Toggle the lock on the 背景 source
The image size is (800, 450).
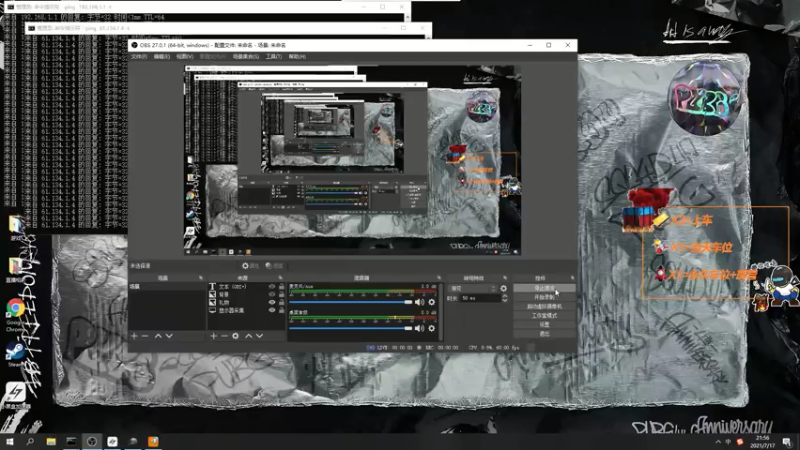(281, 294)
